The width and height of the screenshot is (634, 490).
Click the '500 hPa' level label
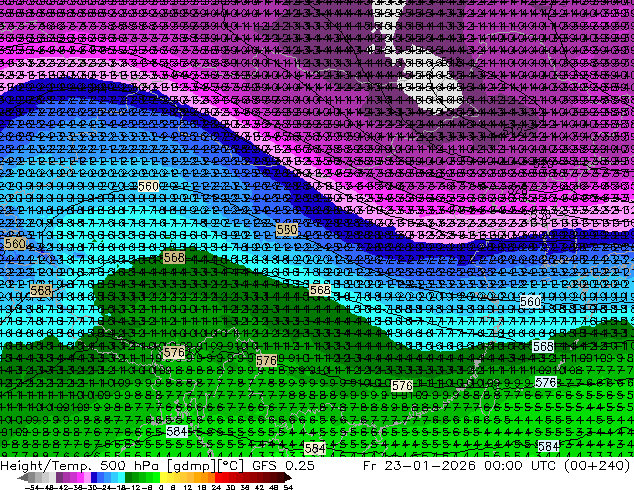coord(131,466)
